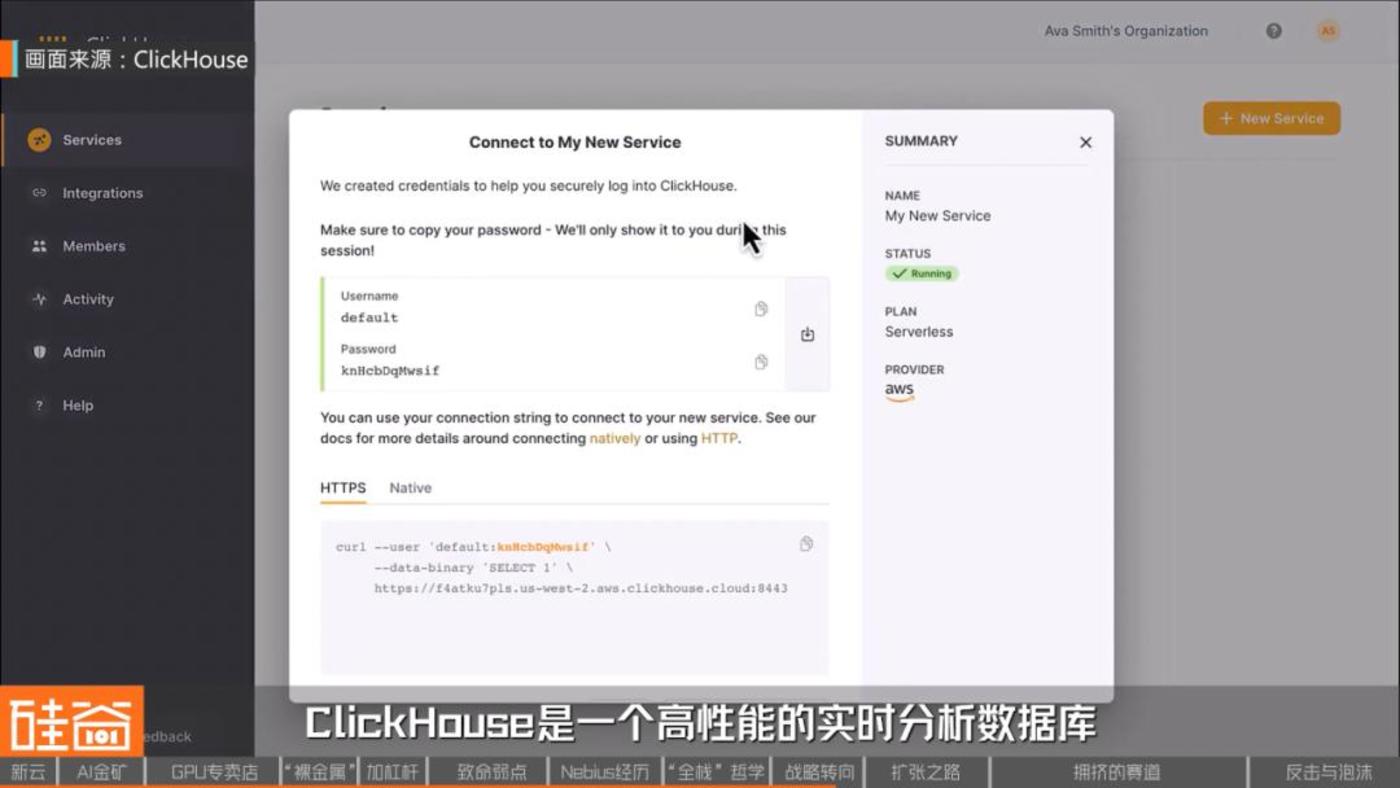Create a New Service
This screenshot has height=788, width=1400.
click(x=1271, y=118)
